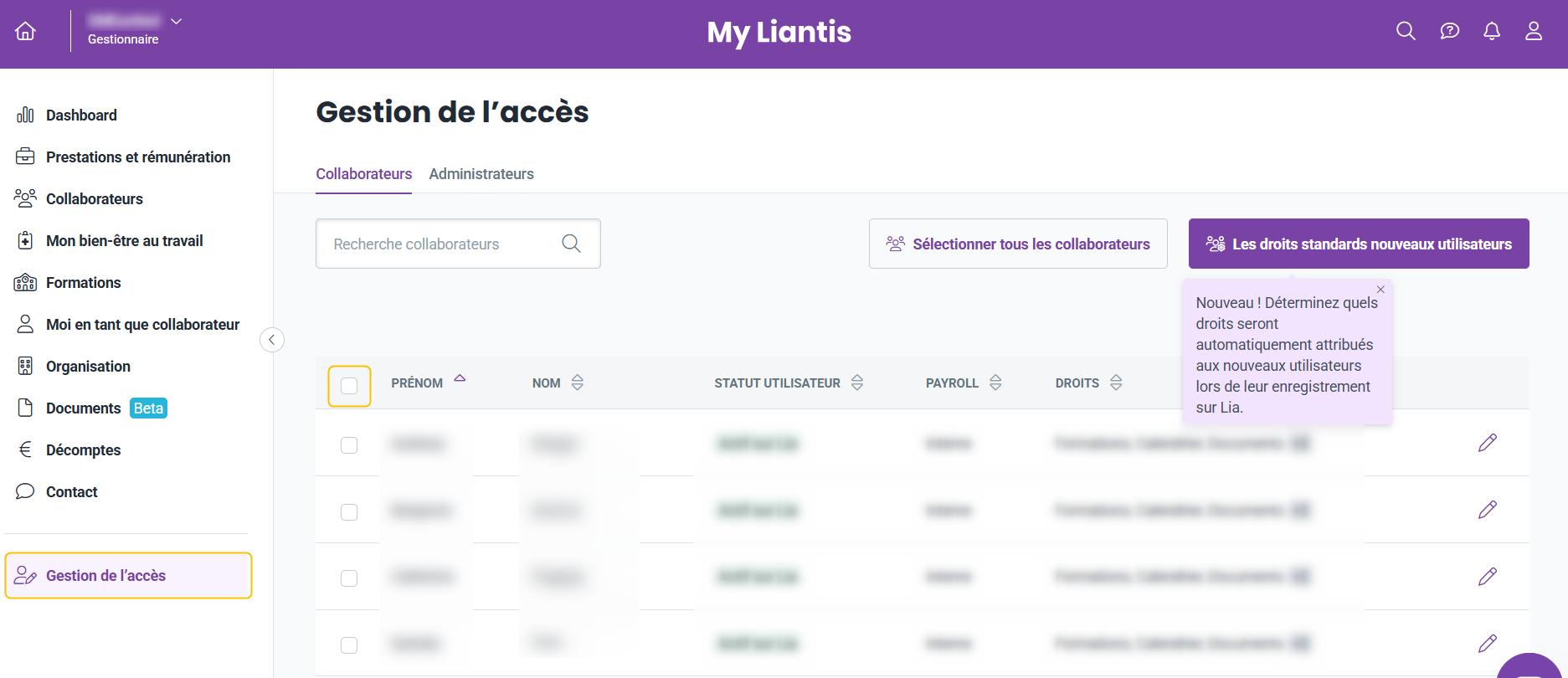Sort the table by Nom
Viewport: 1568px width, 678px height.
(x=578, y=383)
